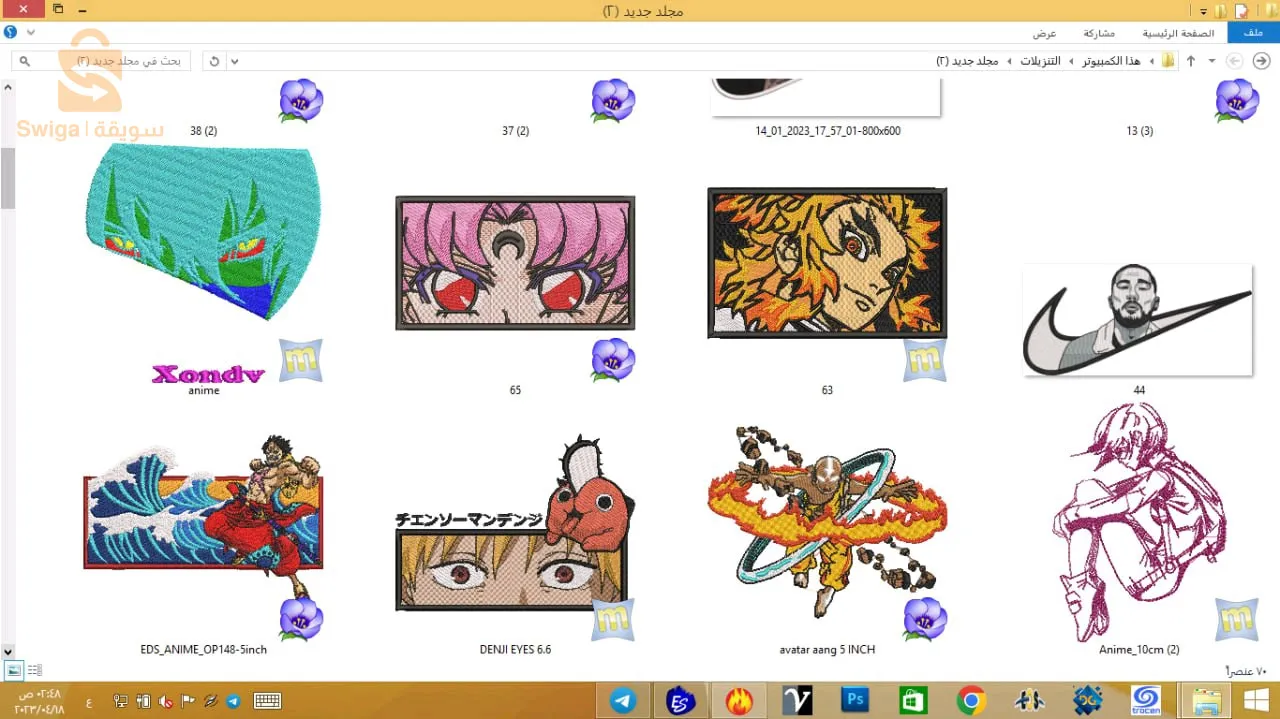
Task: Open the مشاركة (Share) ribbon tab
Action: [1099, 33]
